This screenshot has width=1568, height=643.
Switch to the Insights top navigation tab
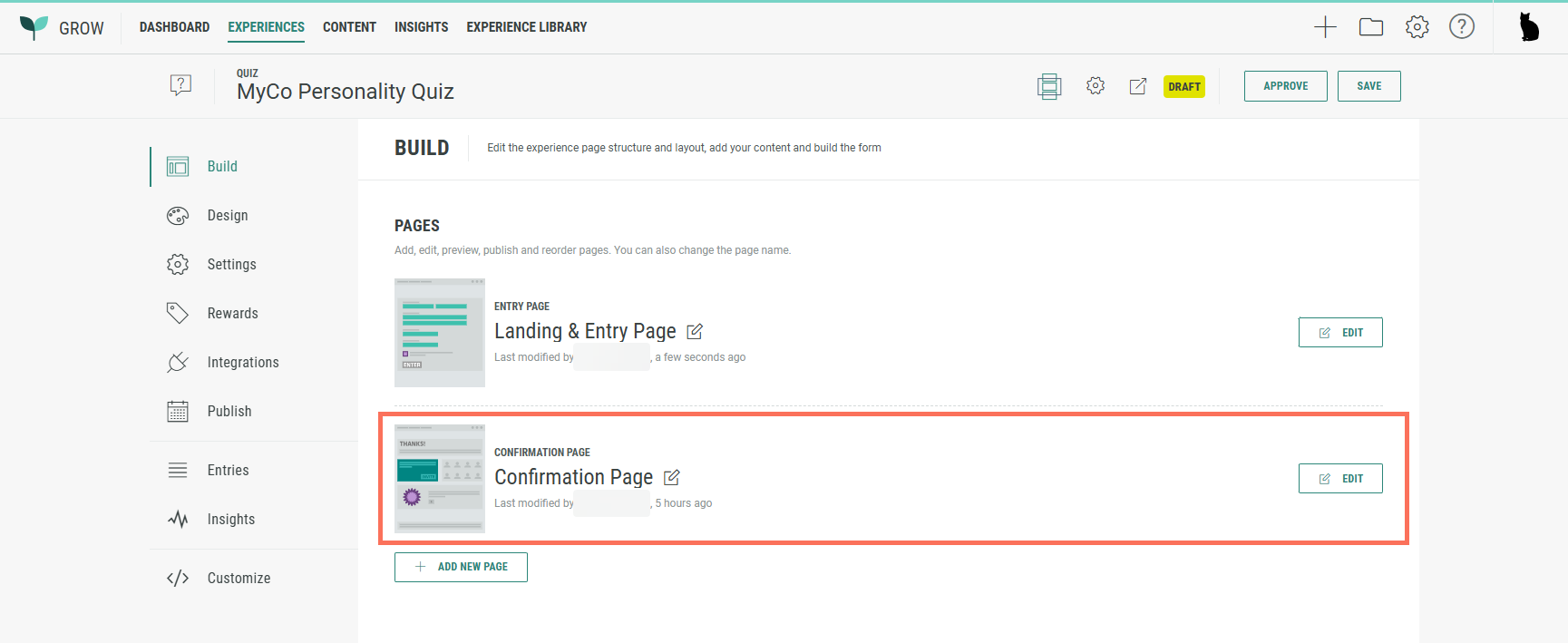tap(421, 27)
